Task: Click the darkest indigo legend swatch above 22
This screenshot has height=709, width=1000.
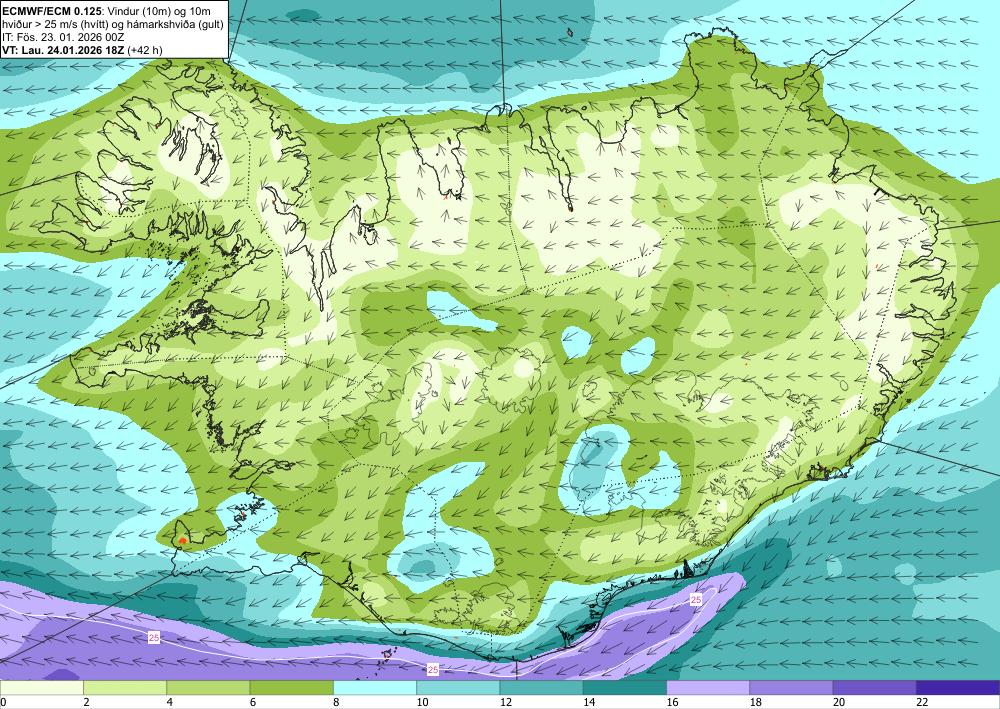Action: (958, 688)
